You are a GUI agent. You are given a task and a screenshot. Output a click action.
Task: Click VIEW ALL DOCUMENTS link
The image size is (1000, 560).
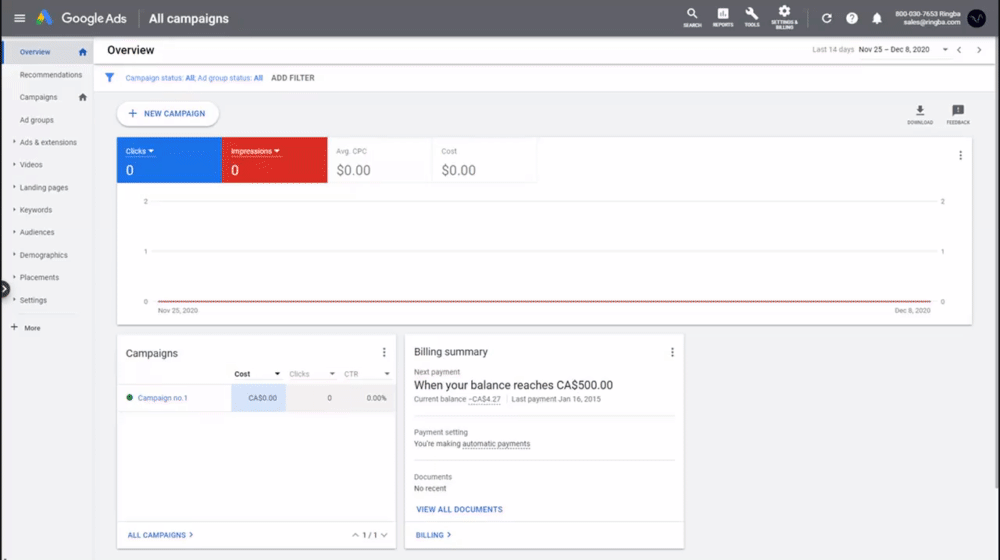click(x=459, y=510)
